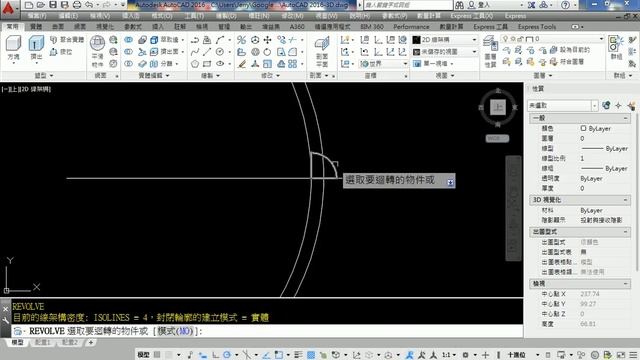Toggle polar tracking in status bar
The image size is (640, 360).
coord(227,355)
